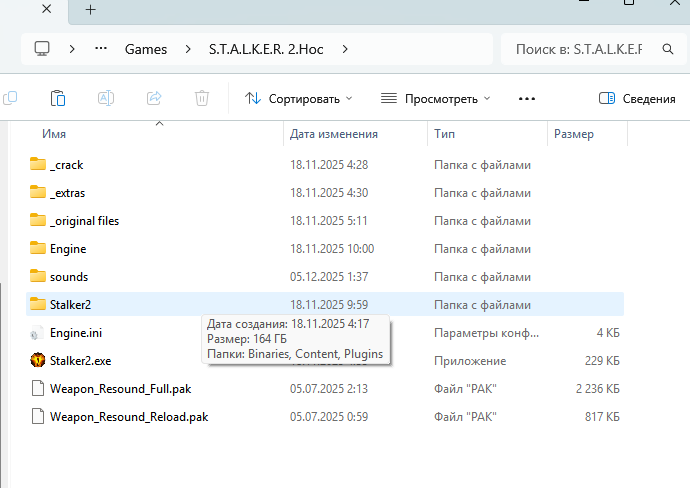
Task: Select the sounds folder icon
Action: pyautogui.click(x=38, y=276)
